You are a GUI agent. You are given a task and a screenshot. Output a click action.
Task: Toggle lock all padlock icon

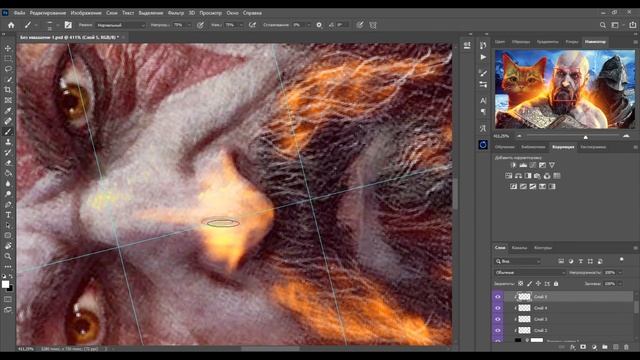tap(556, 283)
